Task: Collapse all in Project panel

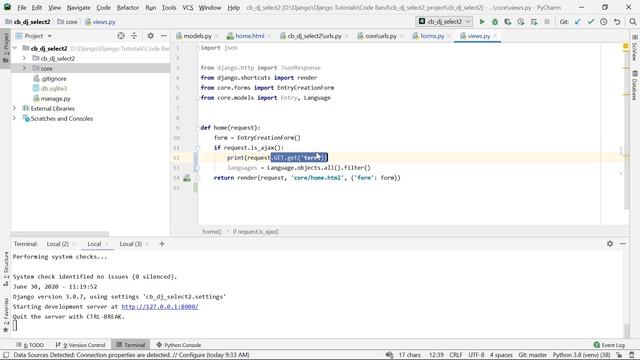Action: tap(134, 36)
